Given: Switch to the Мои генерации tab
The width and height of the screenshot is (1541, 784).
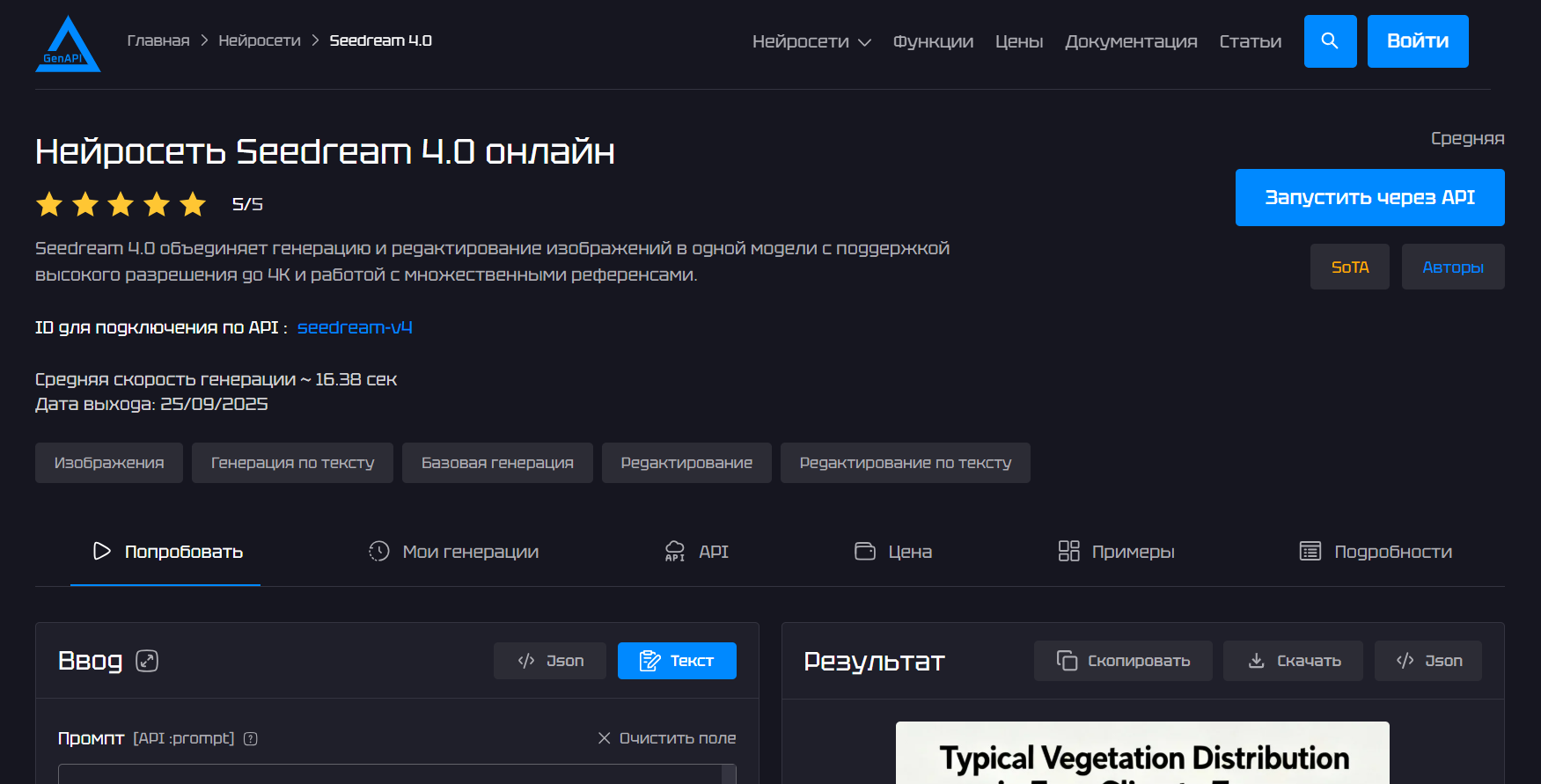Looking at the screenshot, I should [453, 552].
